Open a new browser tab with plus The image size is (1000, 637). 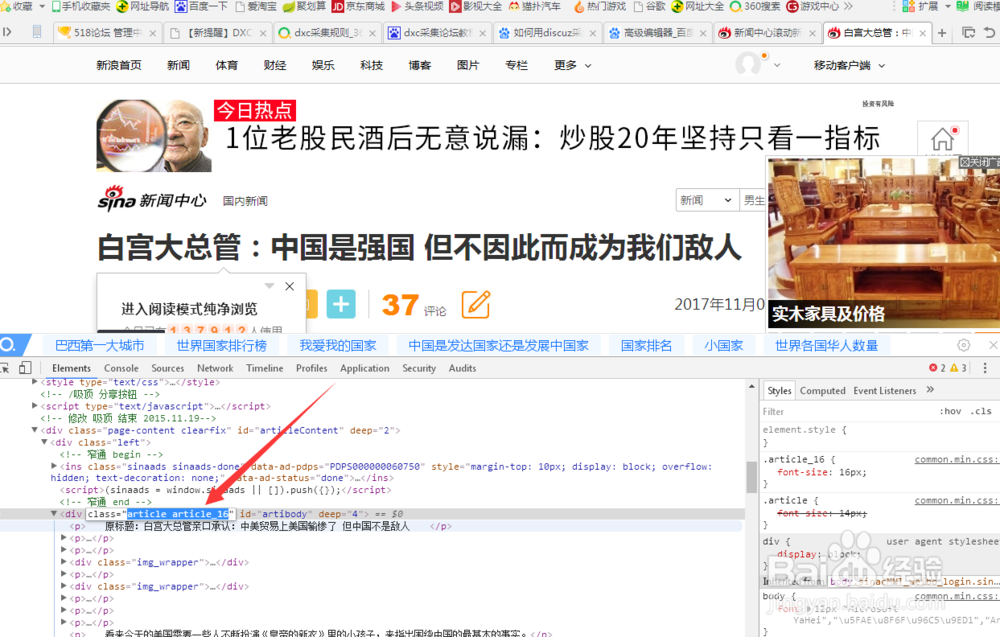coord(942,33)
